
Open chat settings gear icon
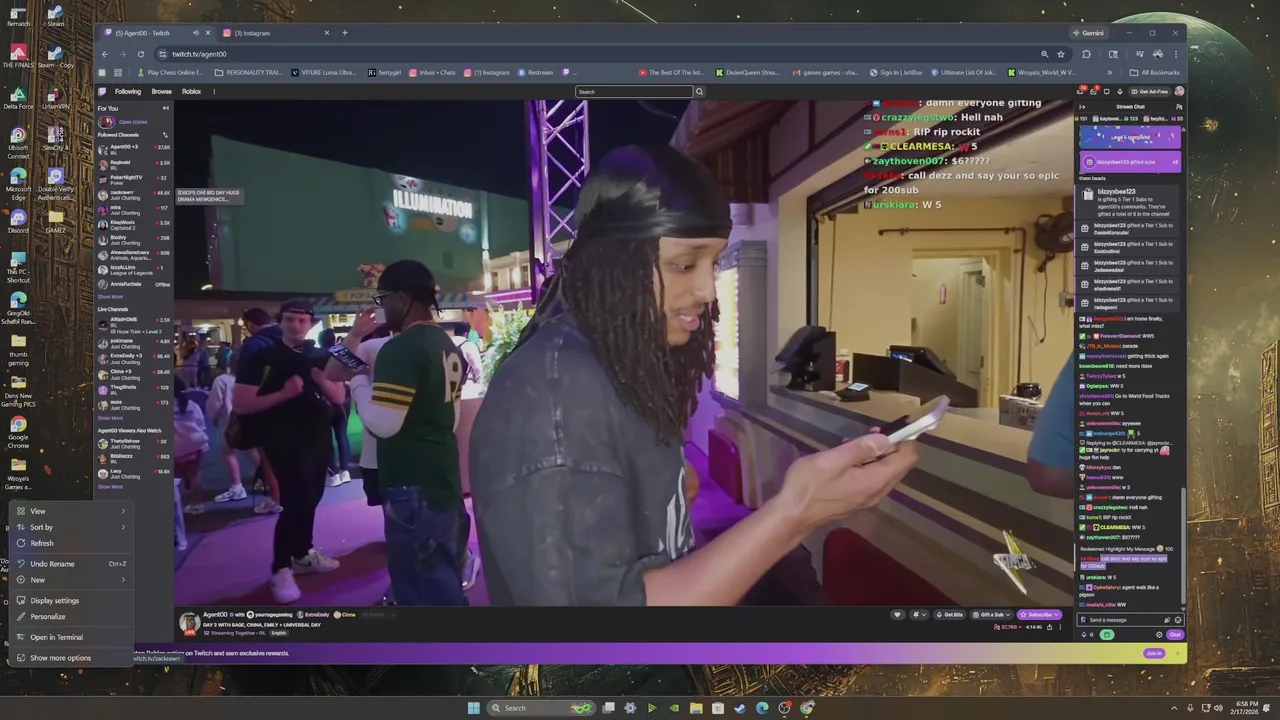click(1159, 635)
